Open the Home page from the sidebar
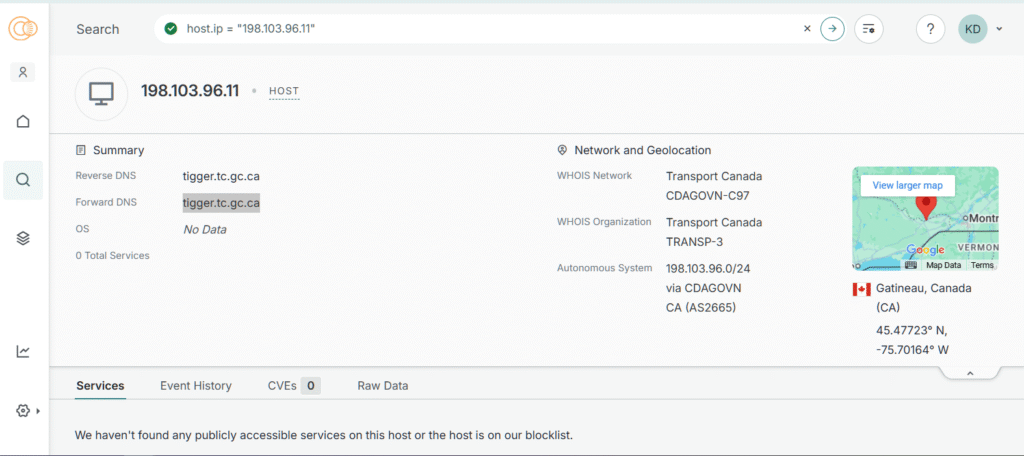Viewport: 1024px width, 456px height. pos(23,122)
